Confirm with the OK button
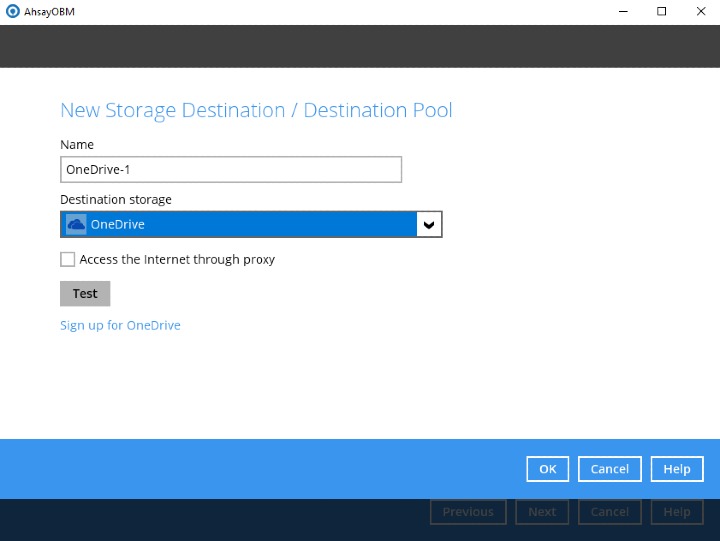720x541 pixels. tap(547, 469)
